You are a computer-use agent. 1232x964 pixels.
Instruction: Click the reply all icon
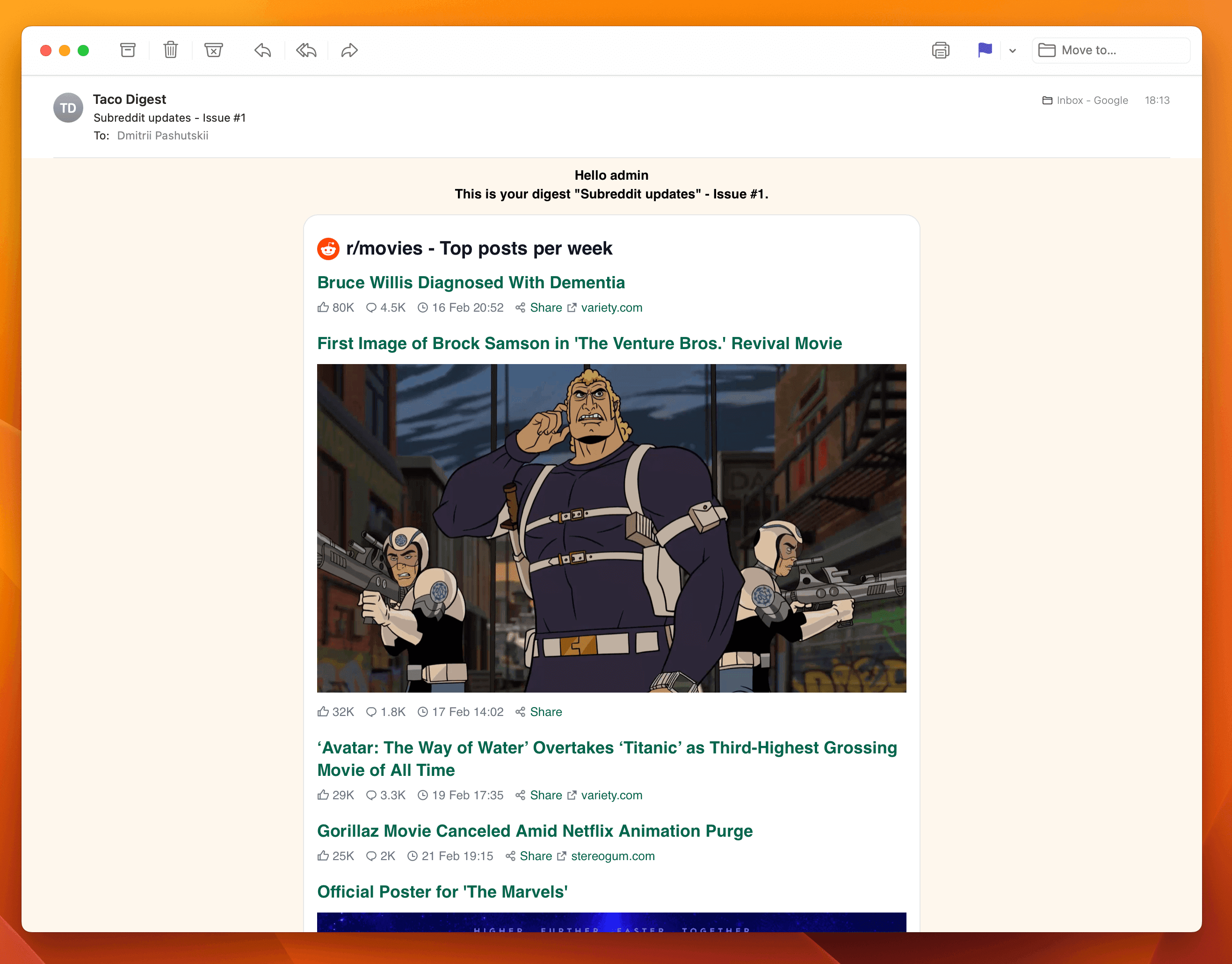point(307,50)
